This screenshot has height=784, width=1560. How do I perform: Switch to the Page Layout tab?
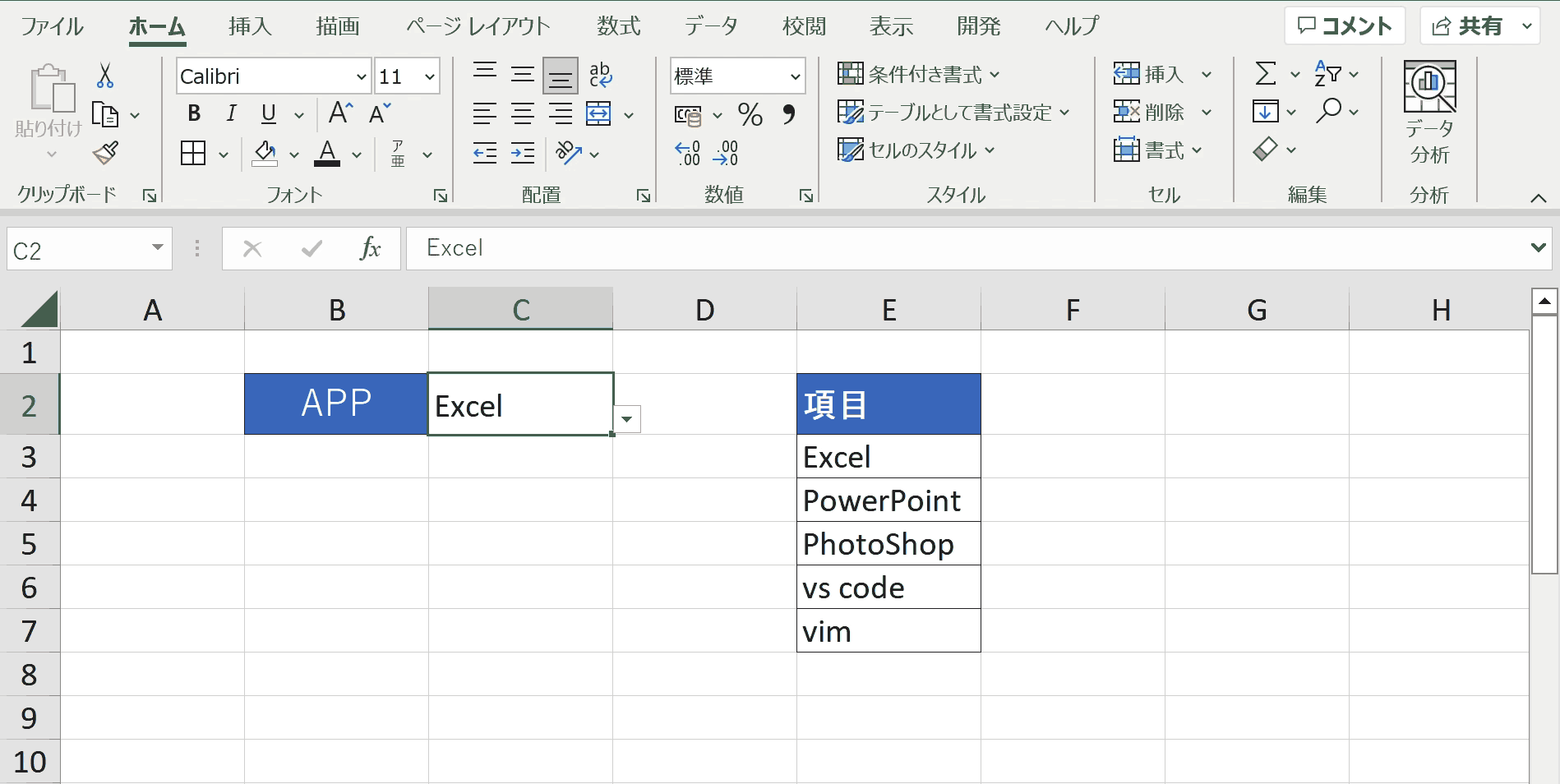[x=478, y=26]
